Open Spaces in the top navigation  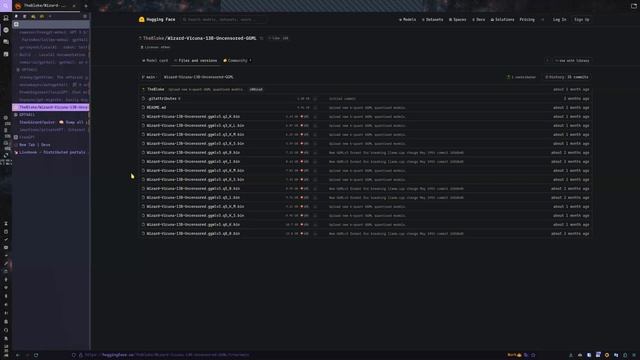tap(458, 20)
